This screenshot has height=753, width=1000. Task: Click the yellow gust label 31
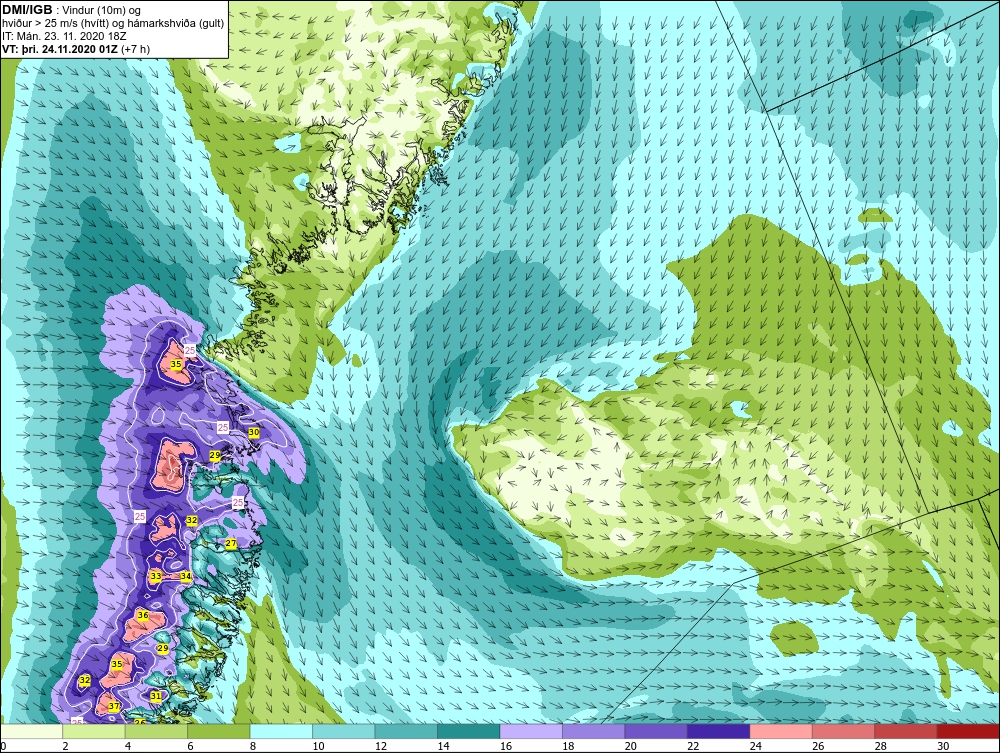pyautogui.click(x=156, y=696)
